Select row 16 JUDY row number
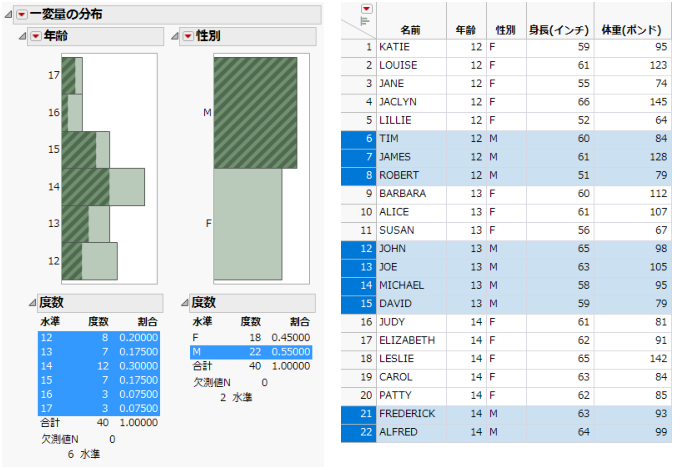This screenshot has height=470, width=689. click(x=359, y=322)
